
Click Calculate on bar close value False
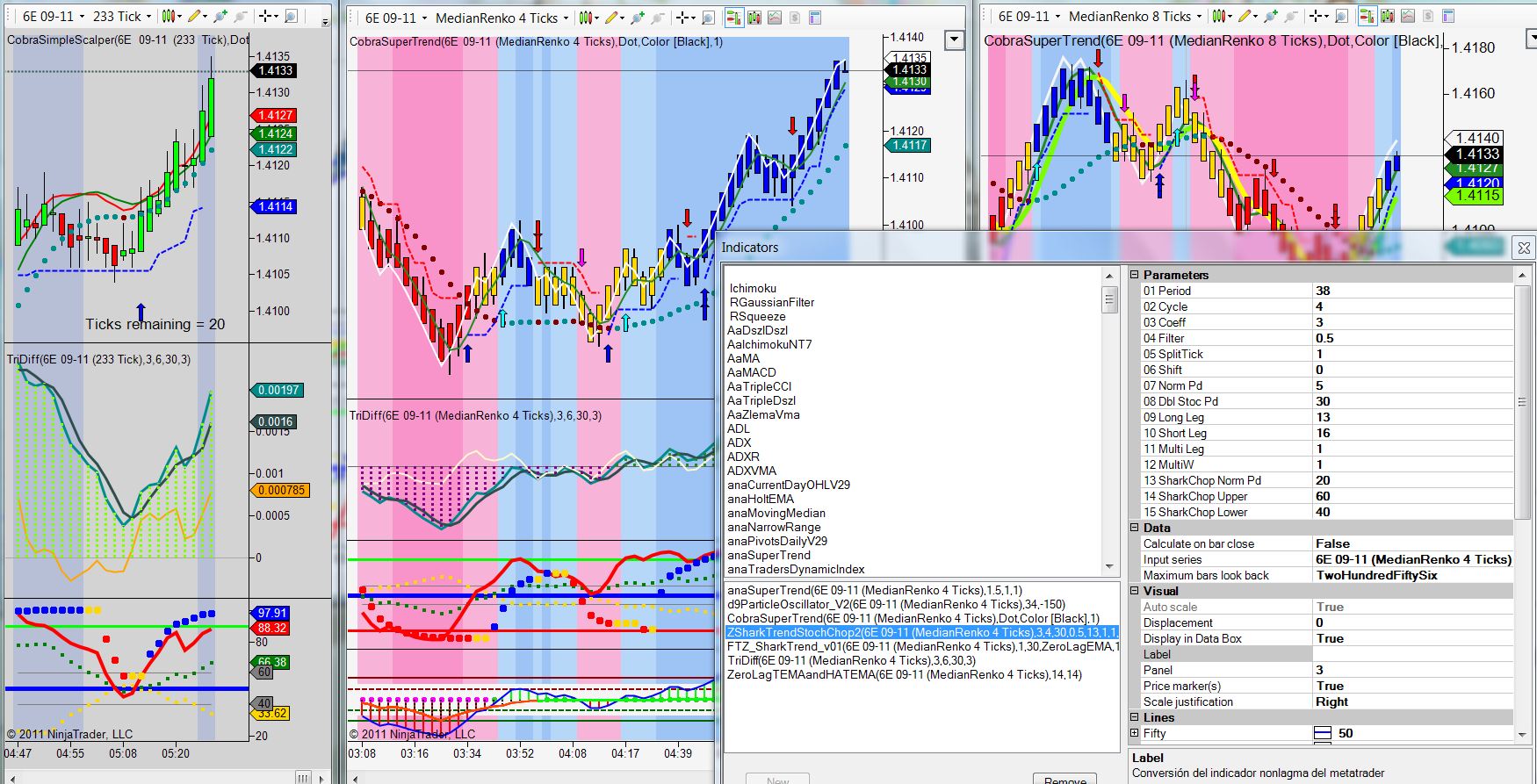1412,543
